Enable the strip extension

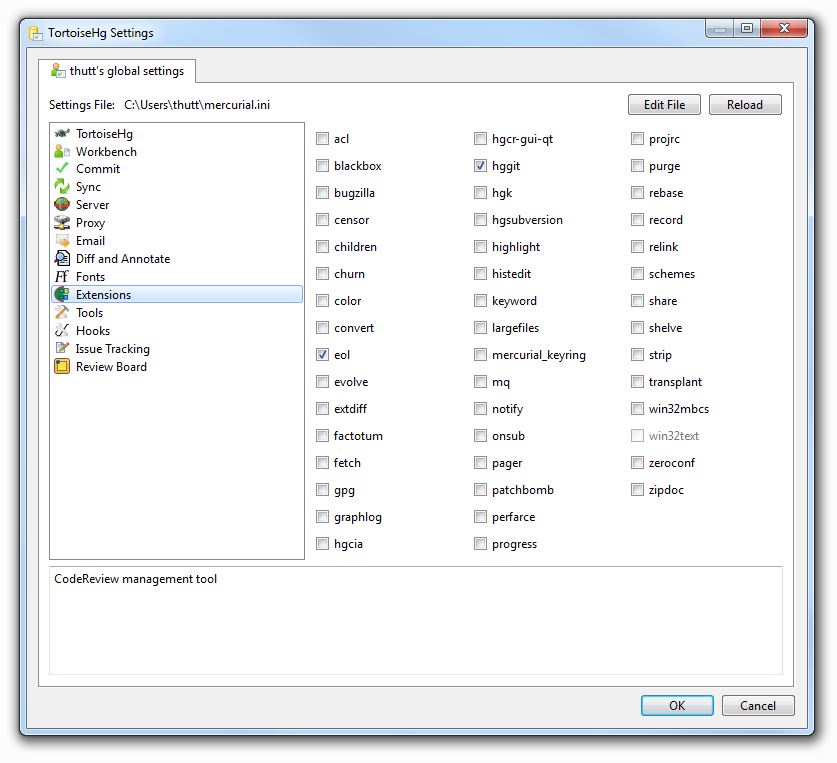pos(637,355)
